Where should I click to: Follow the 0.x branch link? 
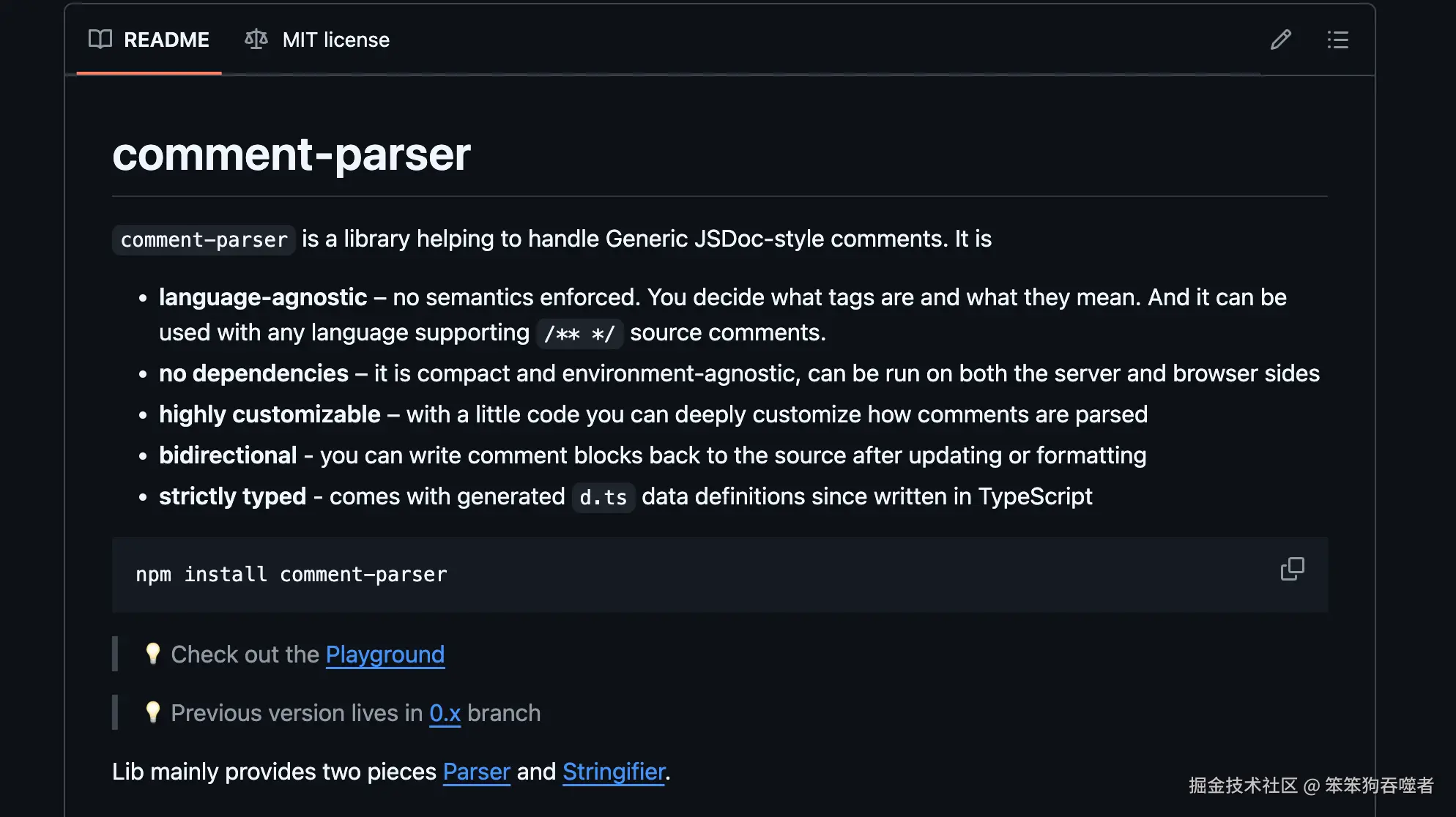(x=445, y=713)
